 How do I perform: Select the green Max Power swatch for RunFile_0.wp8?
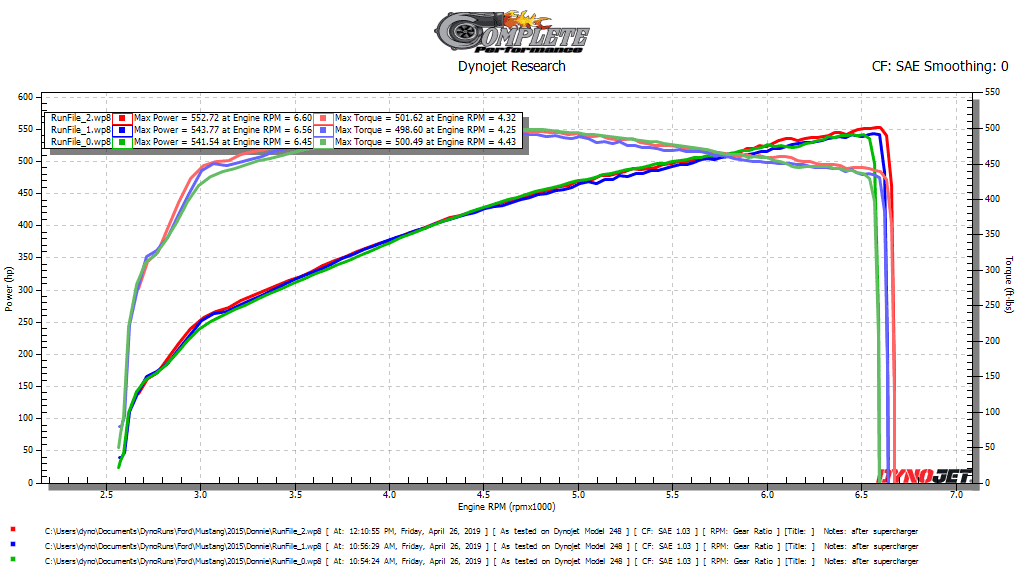[x=122, y=142]
